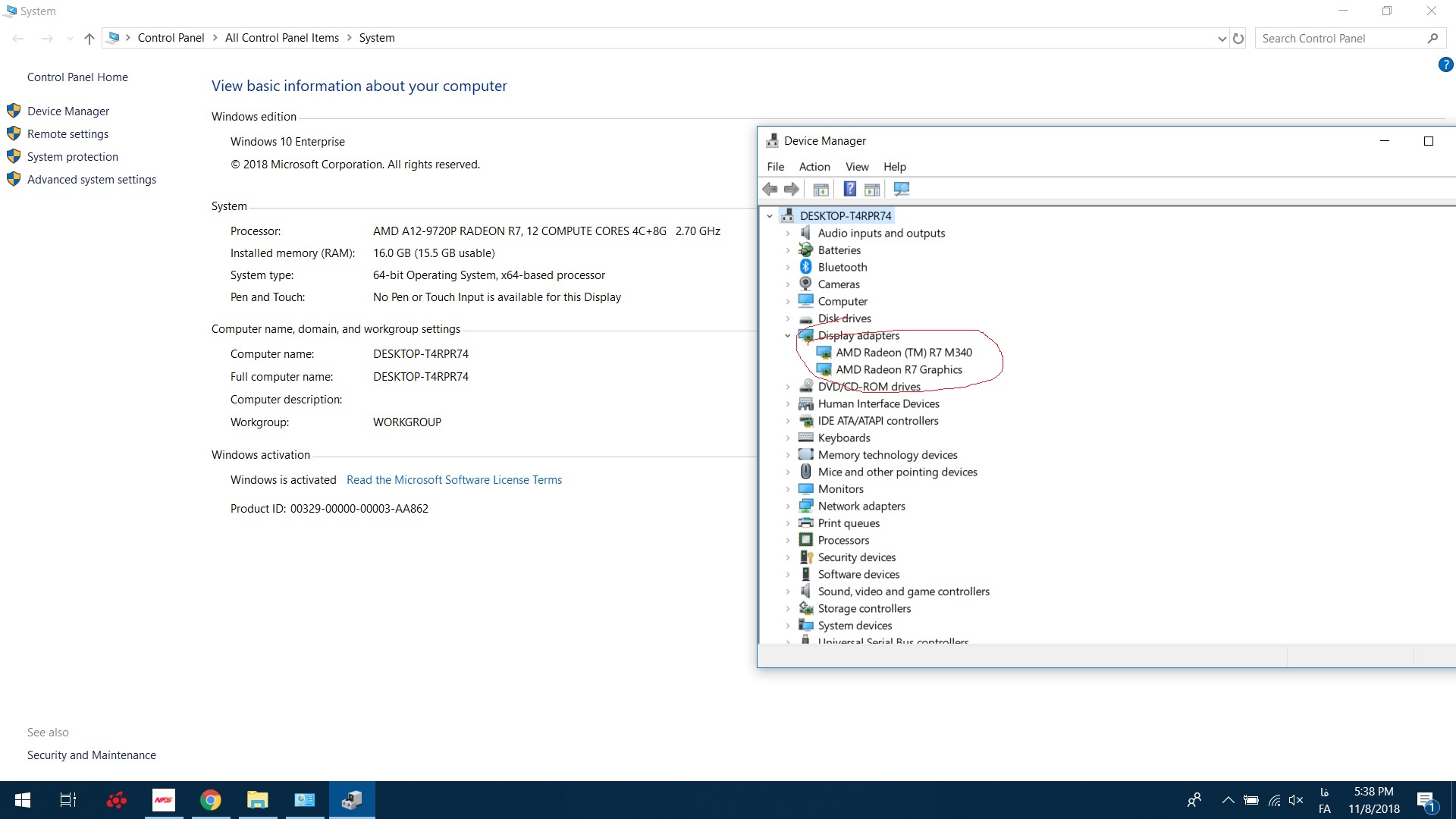Viewport: 1456px width, 819px height.
Task: Click the print queue icon in Device Manager
Action: coord(806,523)
